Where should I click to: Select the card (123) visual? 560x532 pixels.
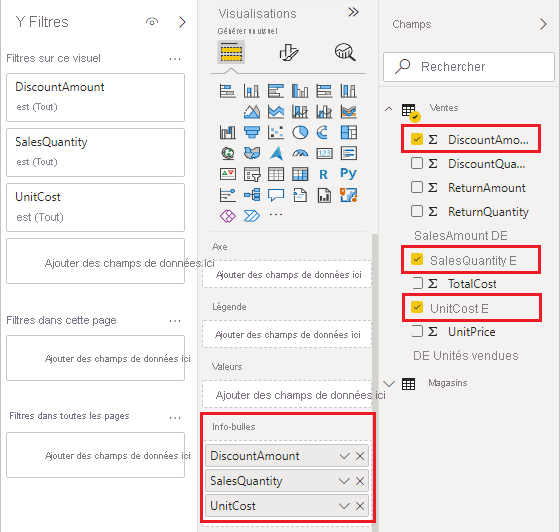(324, 154)
